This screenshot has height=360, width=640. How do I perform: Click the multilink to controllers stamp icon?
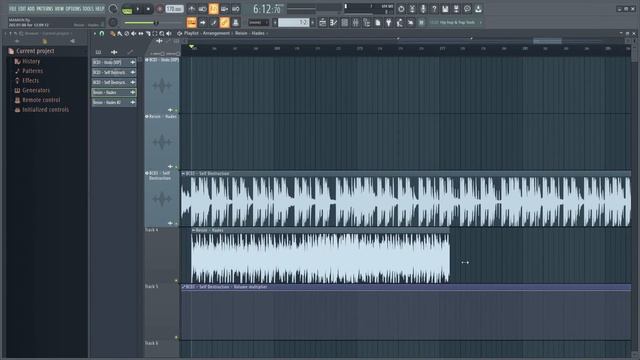pos(236,22)
